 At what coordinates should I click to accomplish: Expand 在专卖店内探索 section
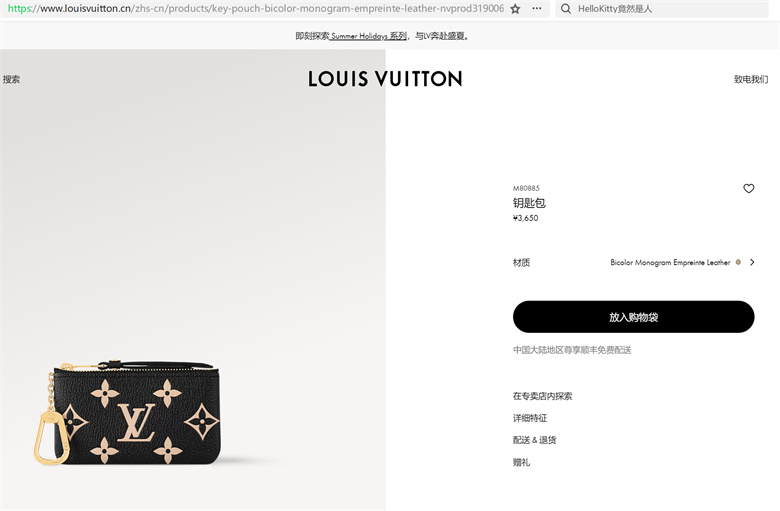543,396
